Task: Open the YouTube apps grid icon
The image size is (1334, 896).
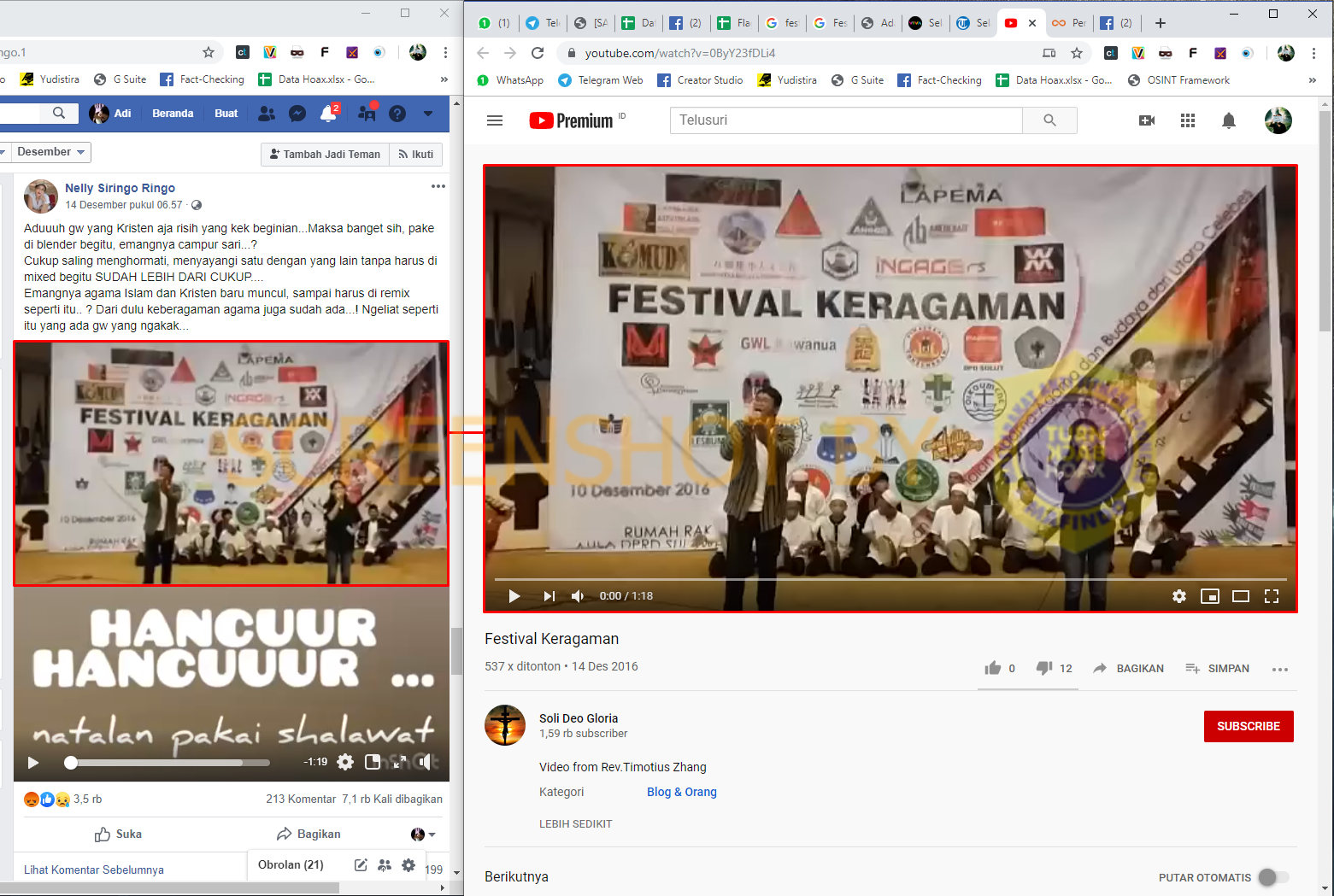Action: 1187,120
